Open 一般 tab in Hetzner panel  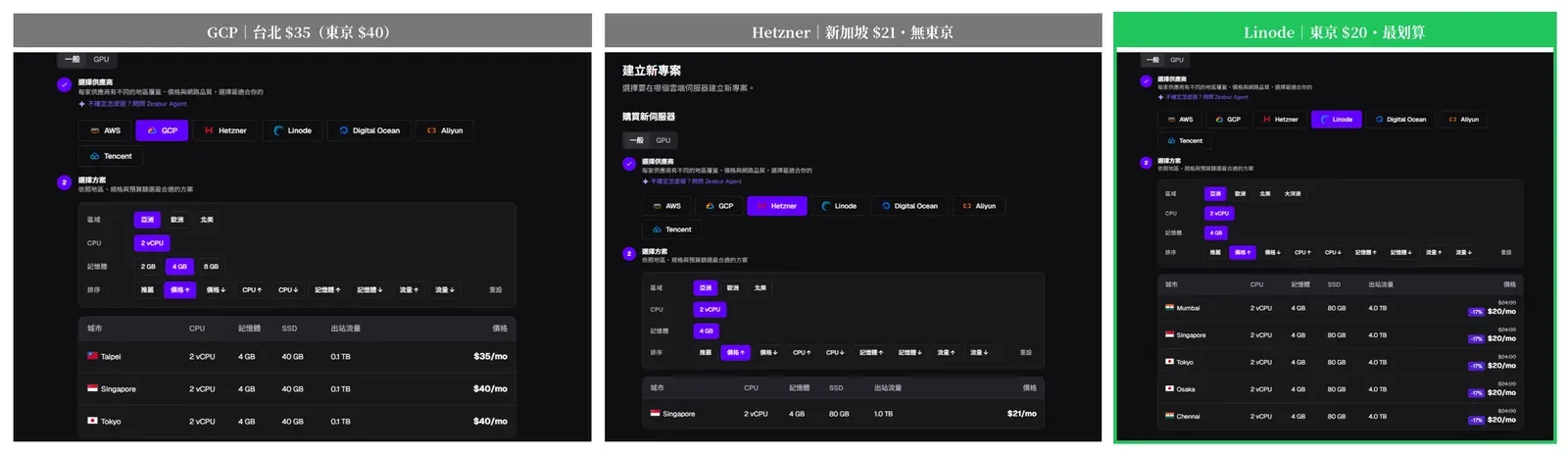point(636,140)
